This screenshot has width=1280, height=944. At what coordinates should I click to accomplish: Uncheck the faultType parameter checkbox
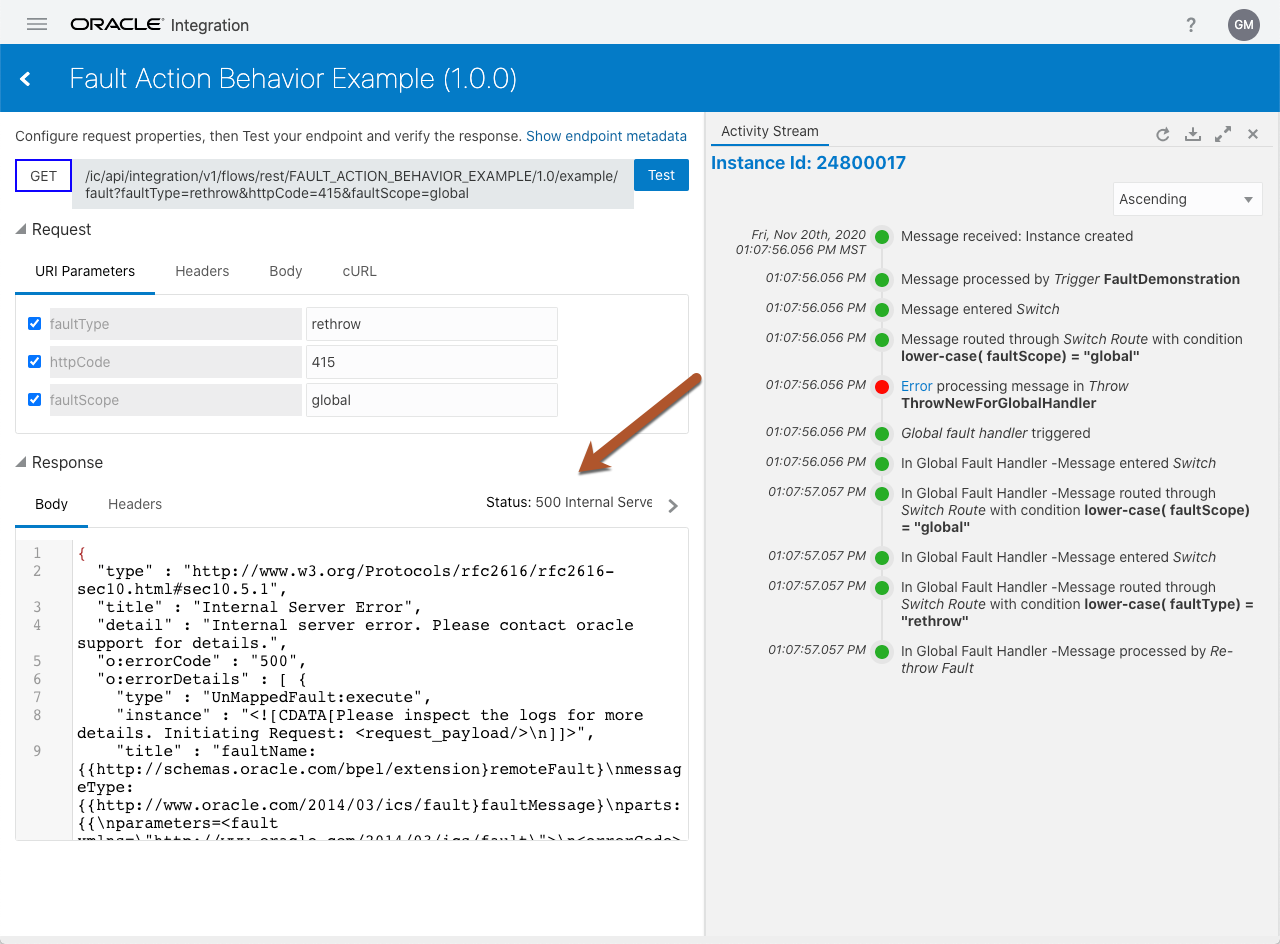pos(35,324)
